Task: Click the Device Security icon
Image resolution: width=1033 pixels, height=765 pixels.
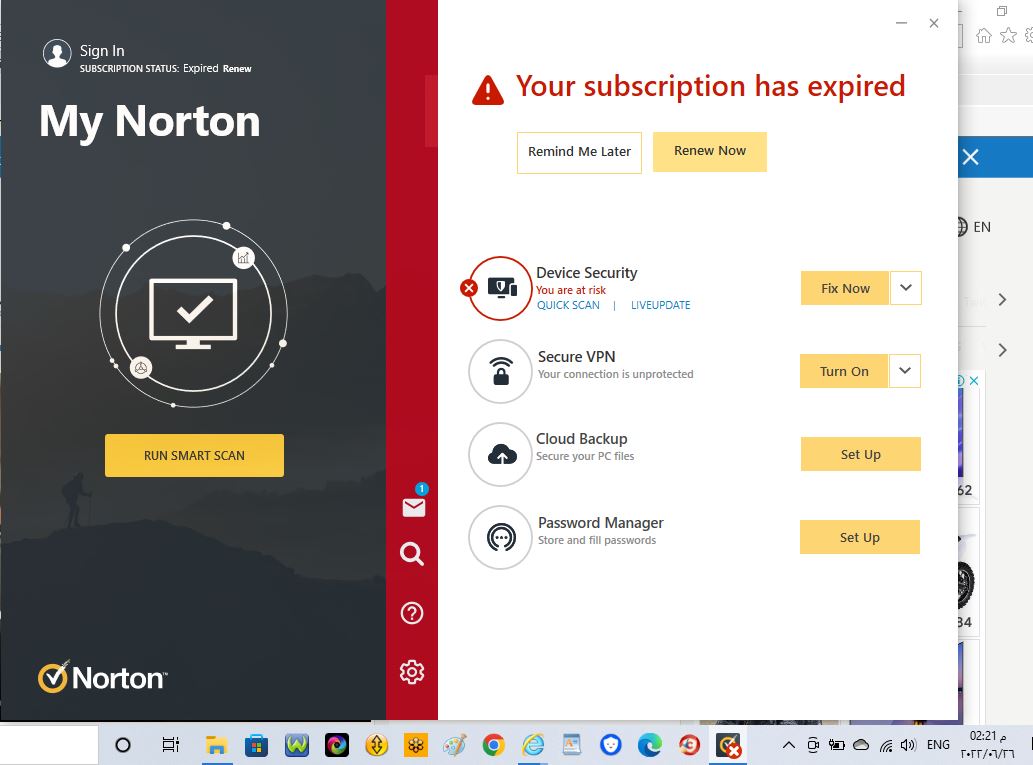Action: pyautogui.click(x=501, y=288)
